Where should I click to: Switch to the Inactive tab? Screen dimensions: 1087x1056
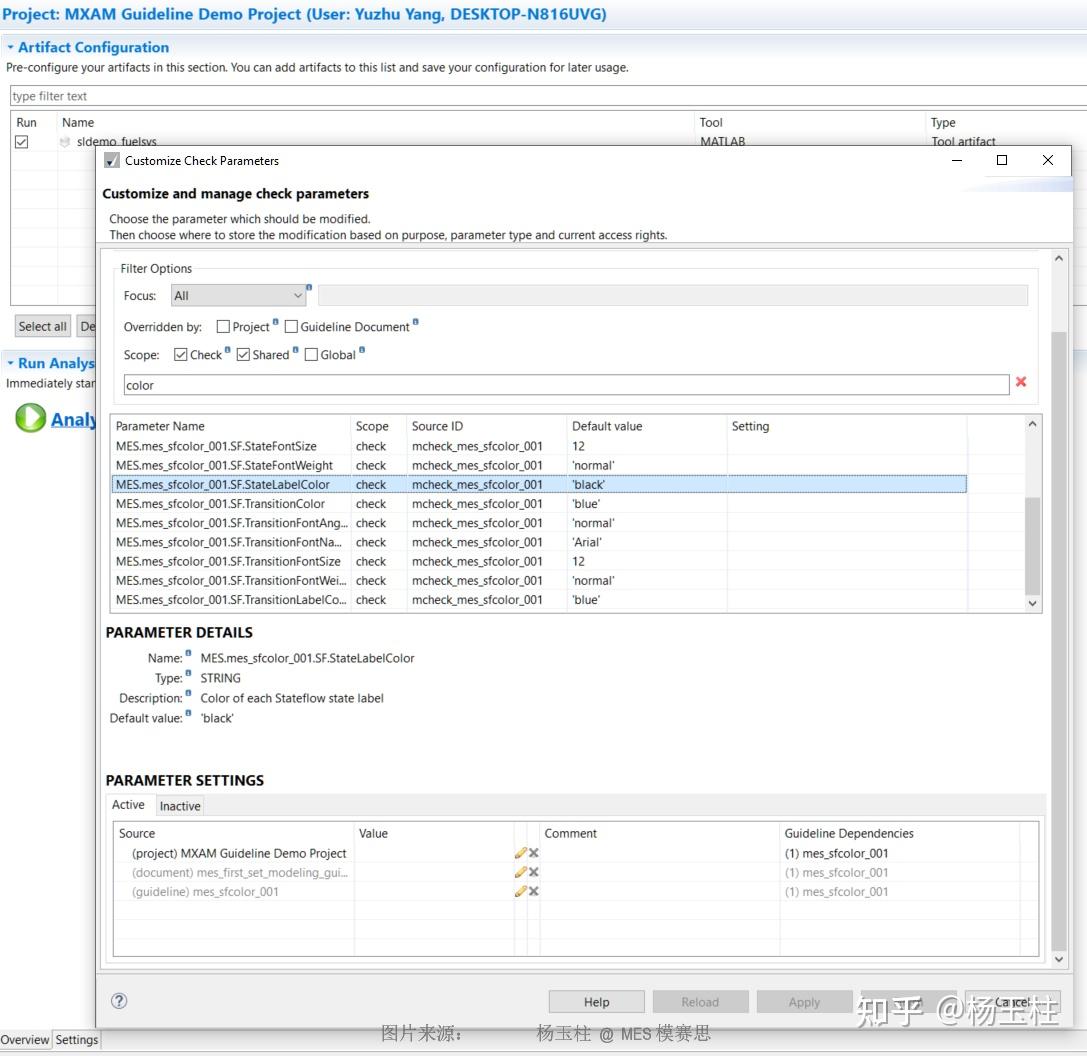tap(179, 806)
